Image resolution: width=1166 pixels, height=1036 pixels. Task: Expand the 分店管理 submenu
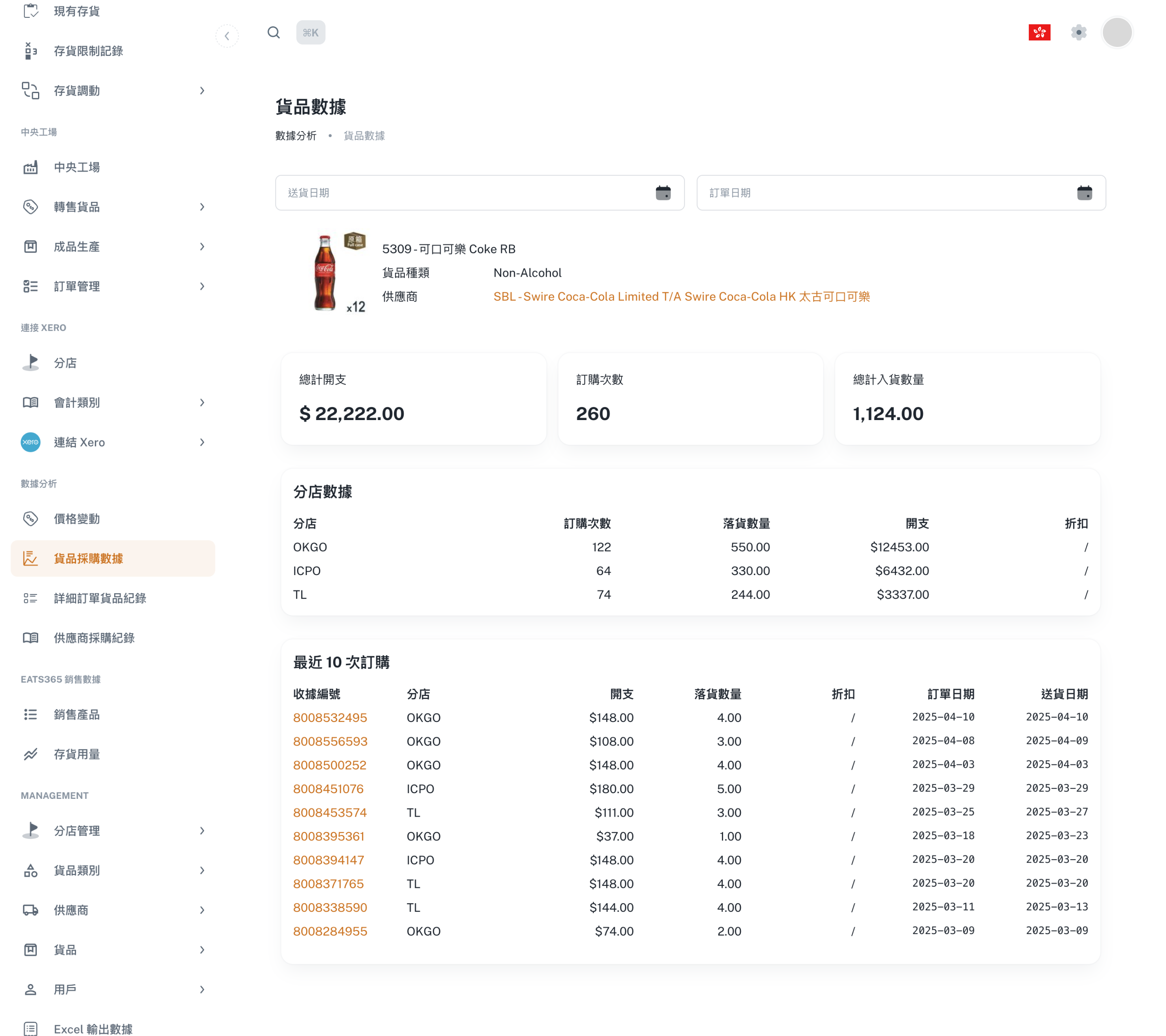[x=202, y=831]
